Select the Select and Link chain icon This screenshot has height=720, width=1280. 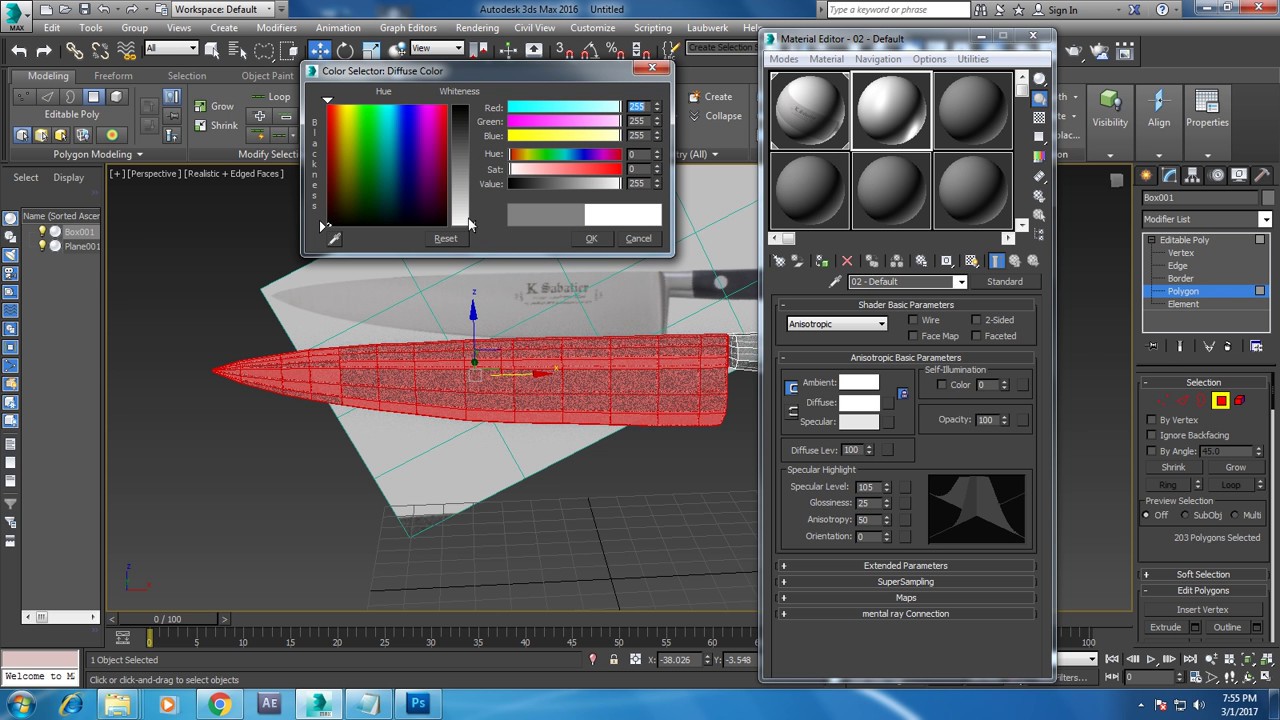click(75, 50)
